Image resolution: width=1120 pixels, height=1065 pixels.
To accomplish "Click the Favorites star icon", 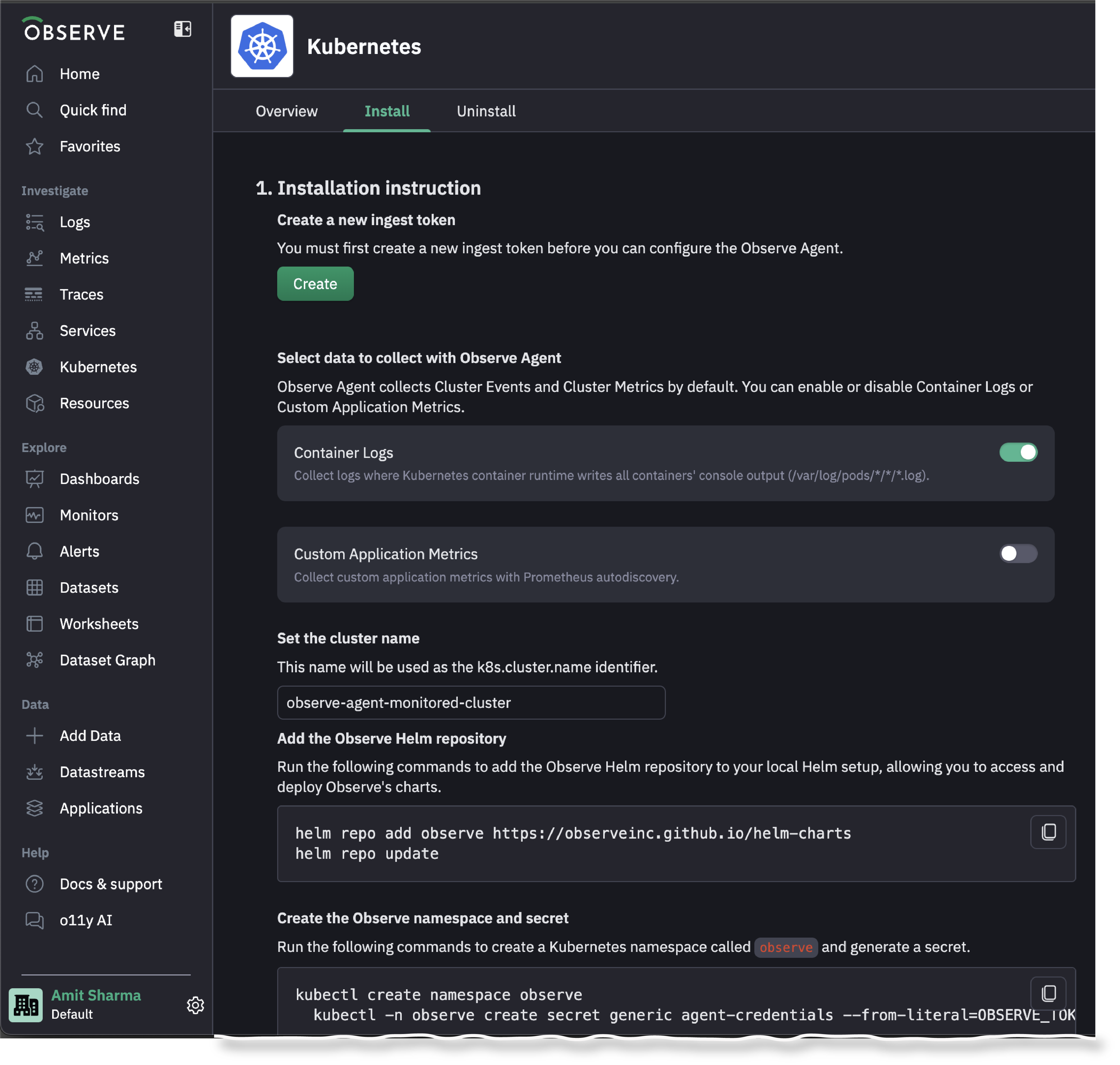I will [x=35, y=147].
